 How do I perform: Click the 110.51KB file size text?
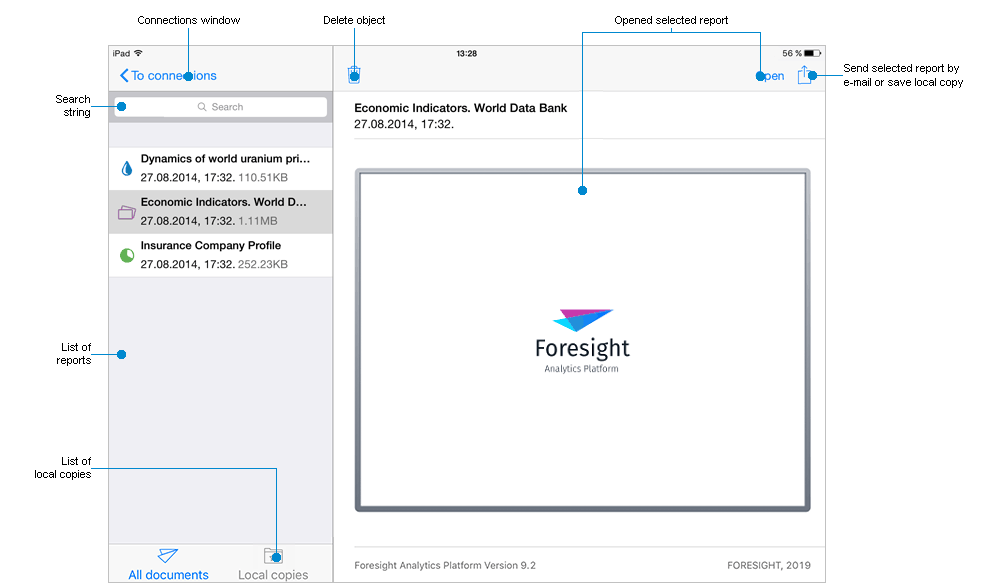[263, 177]
